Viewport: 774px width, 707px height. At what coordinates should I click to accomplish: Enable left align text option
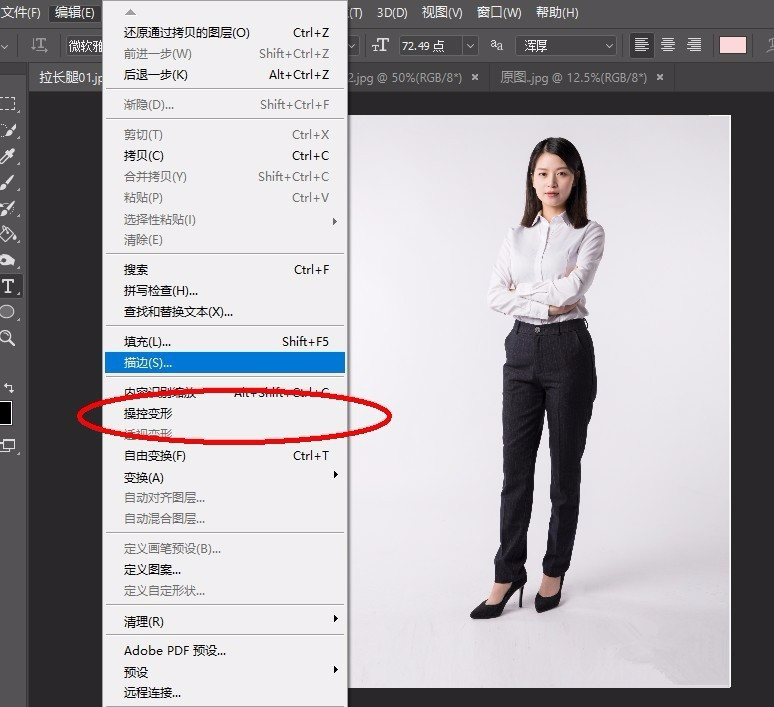click(642, 45)
